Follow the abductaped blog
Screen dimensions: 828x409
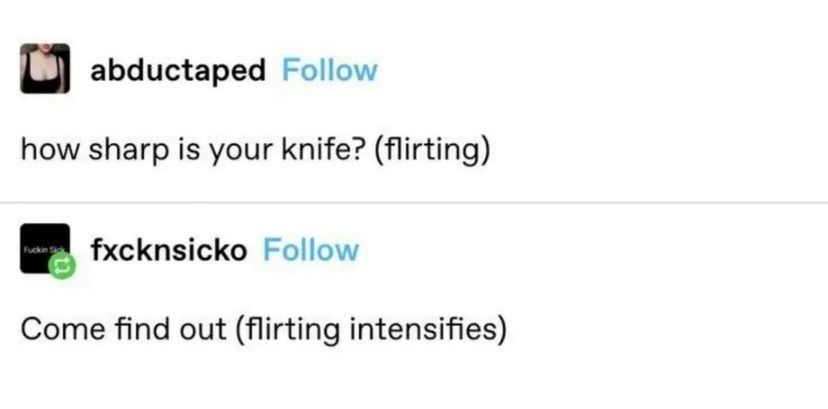click(329, 70)
